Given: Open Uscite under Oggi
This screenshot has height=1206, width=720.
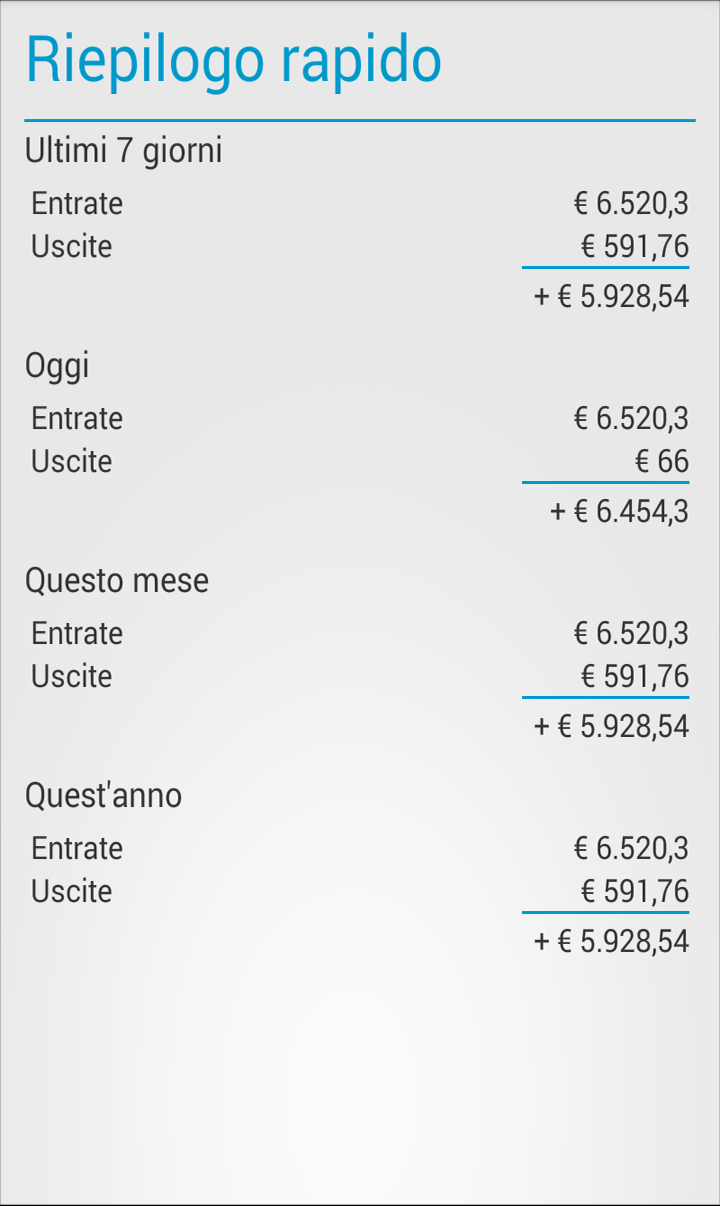Looking at the screenshot, I should (72, 461).
